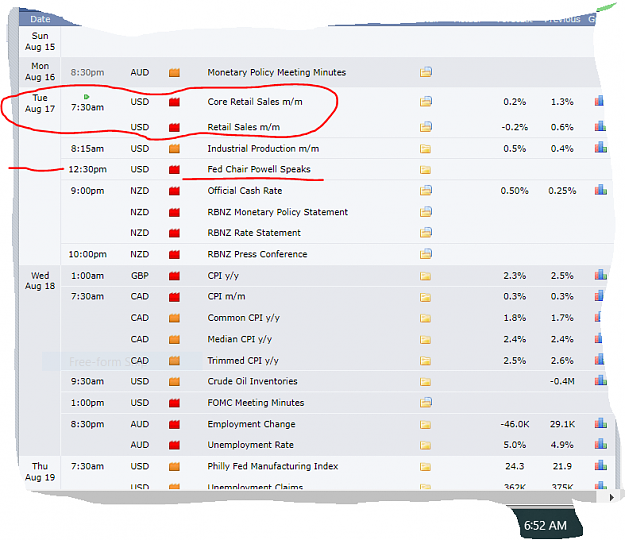Open detail folder for Core Retail Sales m/m
Screen dimensions: 625x540
[x=425, y=102]
